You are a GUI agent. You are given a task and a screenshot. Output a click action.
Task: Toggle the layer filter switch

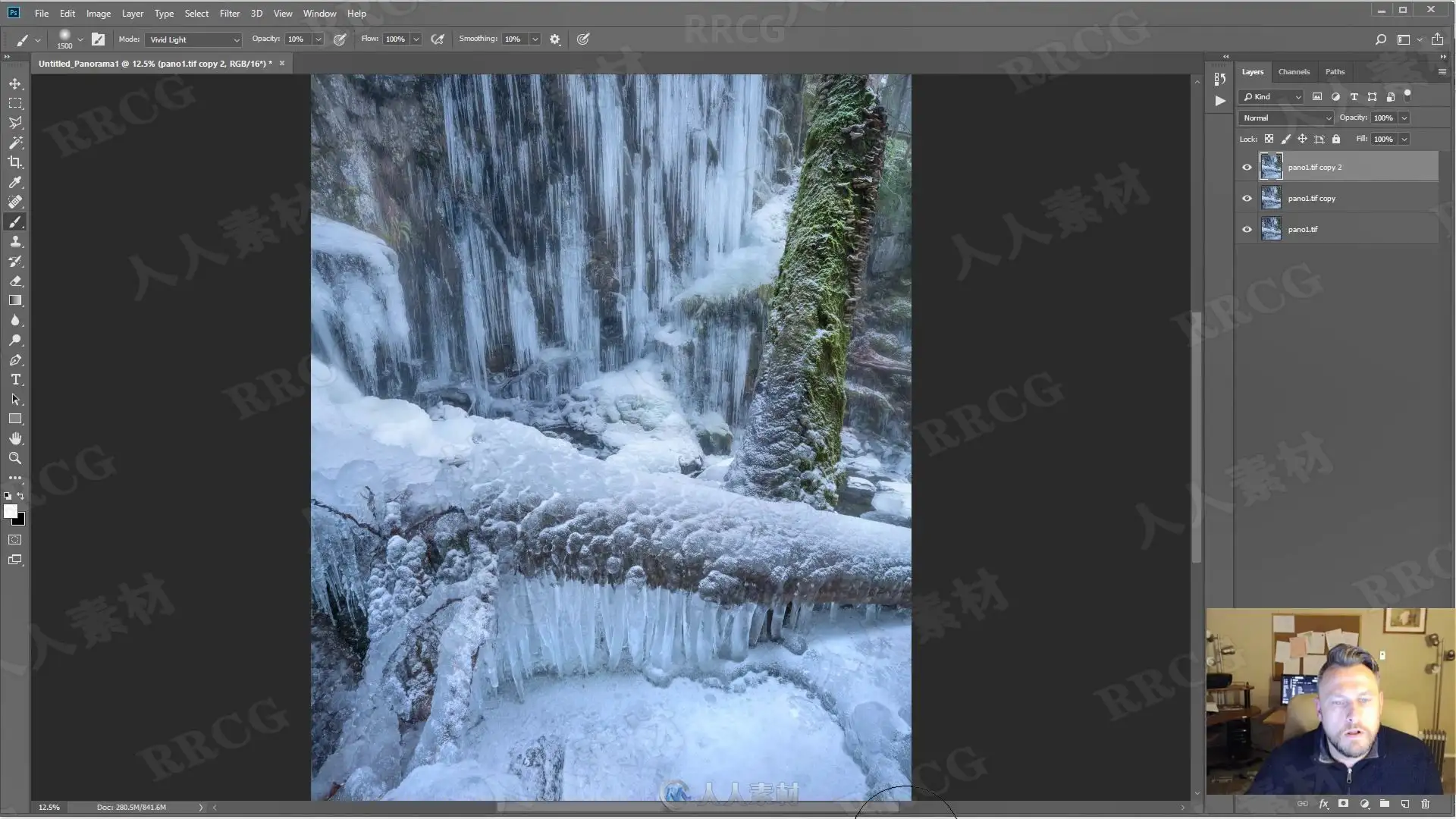[x=1407, y=96]
